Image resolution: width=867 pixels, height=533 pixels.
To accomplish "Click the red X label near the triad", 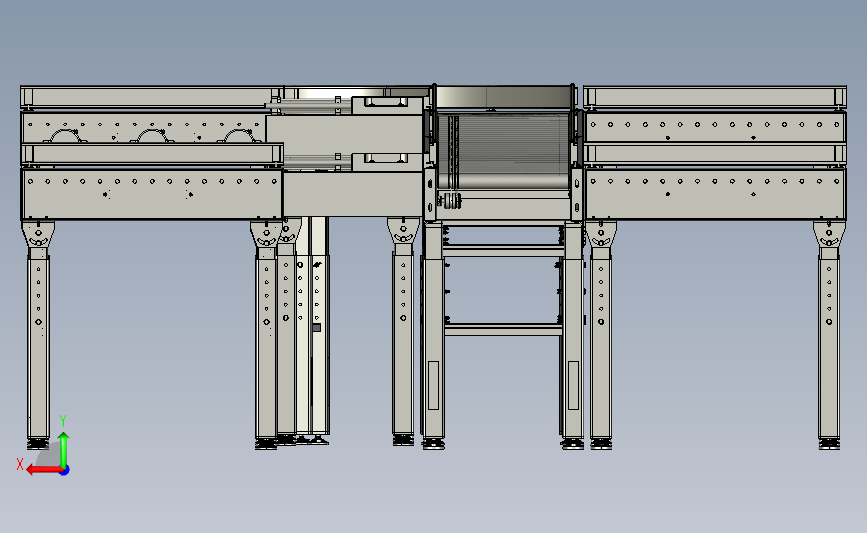I will tap(20, 464).
